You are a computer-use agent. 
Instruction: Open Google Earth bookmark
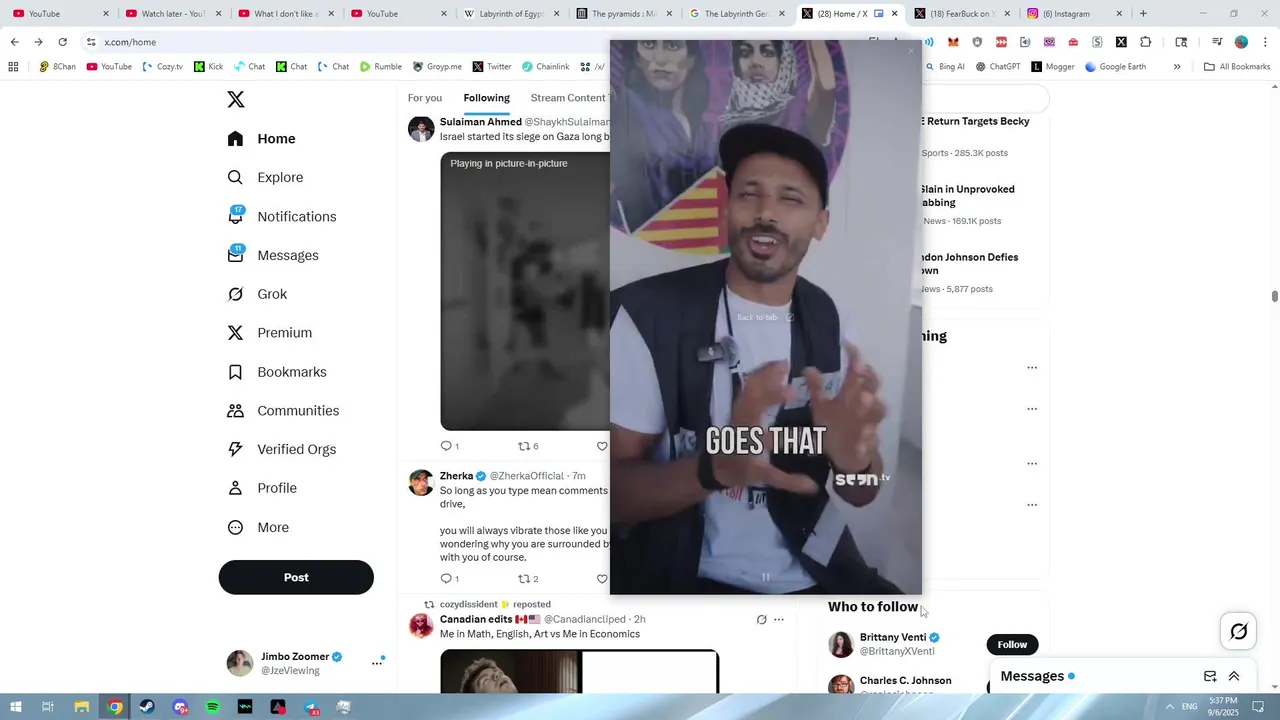[1115, 67]
